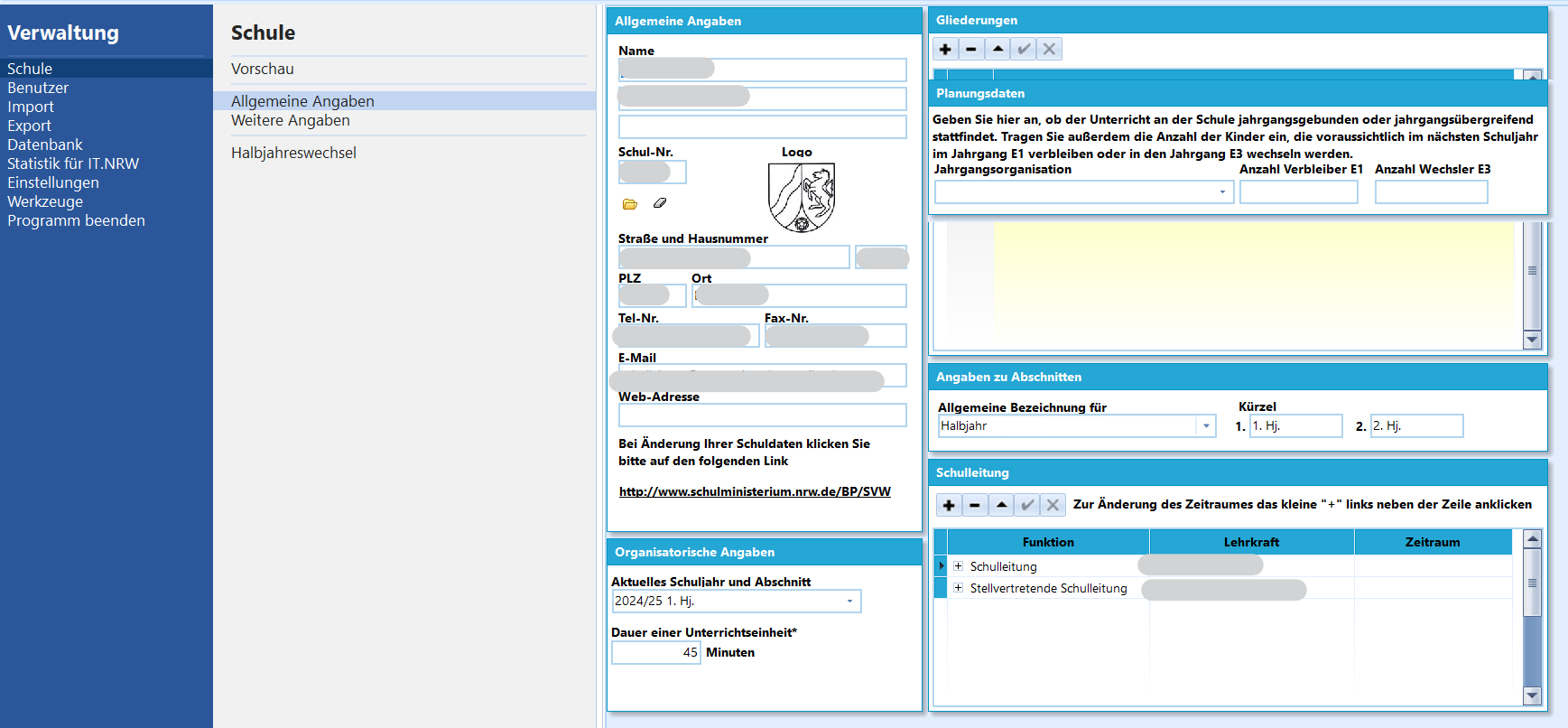This screenshot has height=728, width=1568.
Task: Open Statistik für IT.NRW
Action: pyautogui.click(x=73, y=163)
